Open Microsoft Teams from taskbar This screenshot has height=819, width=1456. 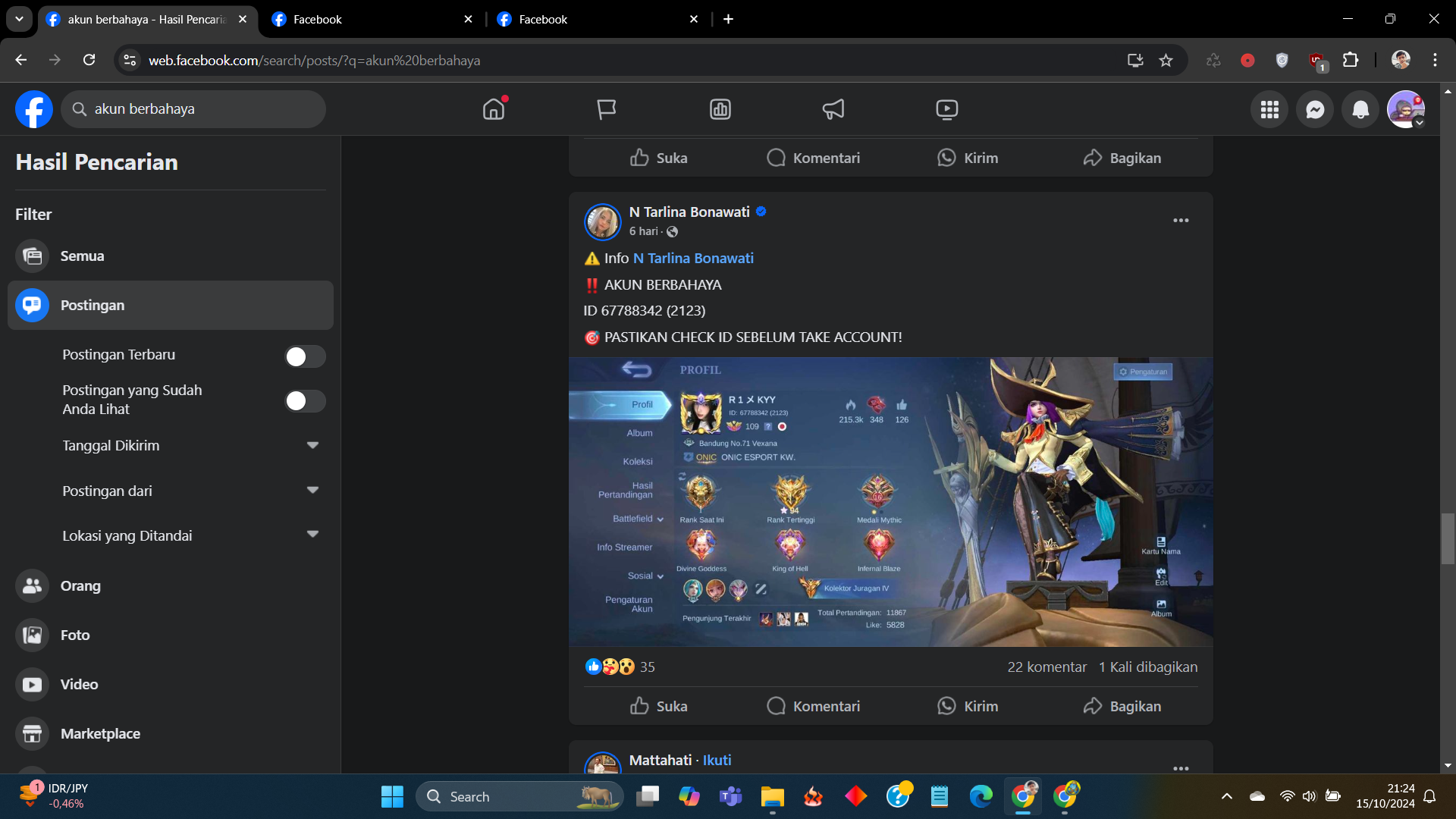coord(730,796)
